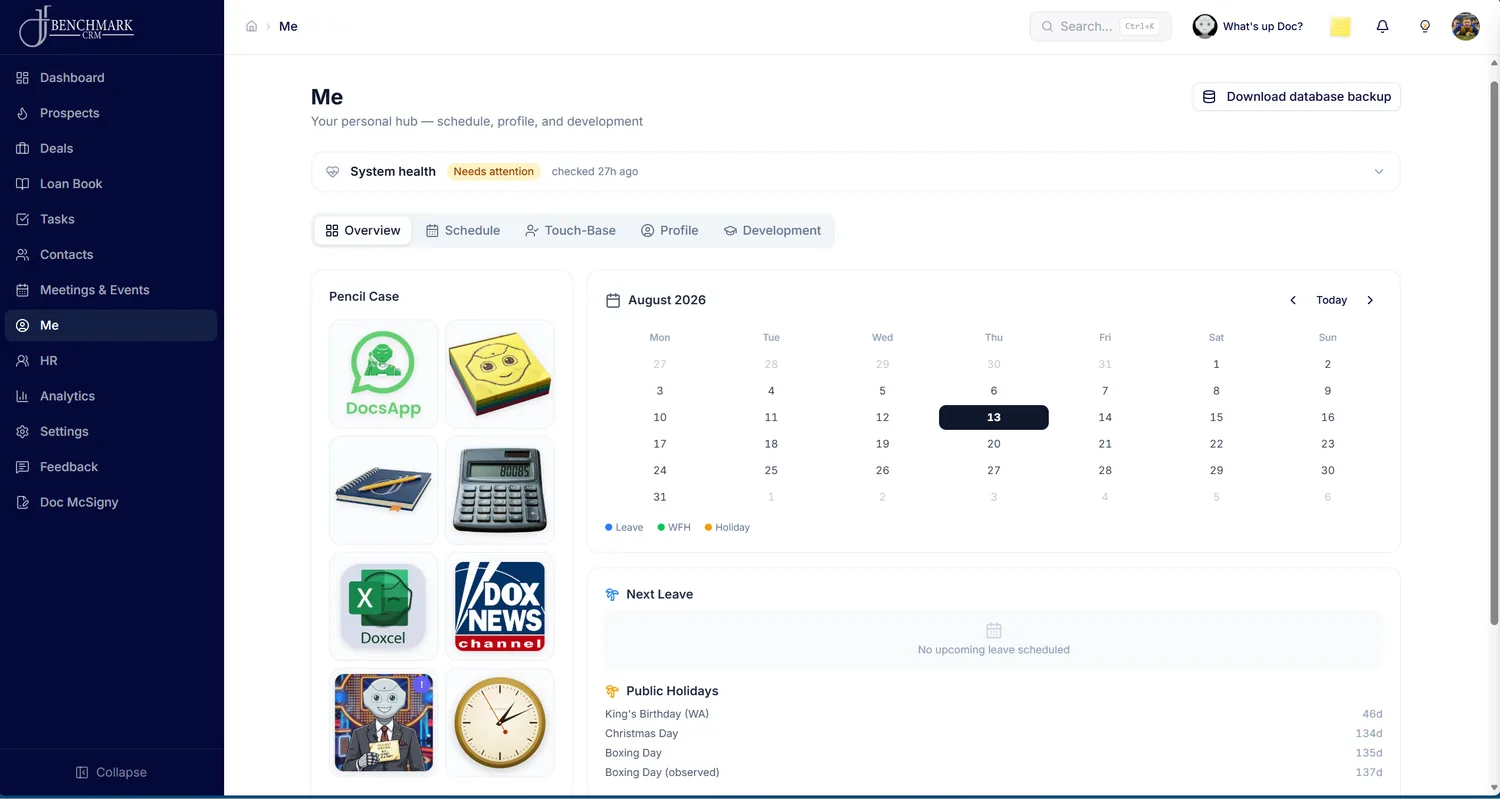Click the Needs attention status badge
The width and height of the screenshot is (1500, 799).
[494, 172]
